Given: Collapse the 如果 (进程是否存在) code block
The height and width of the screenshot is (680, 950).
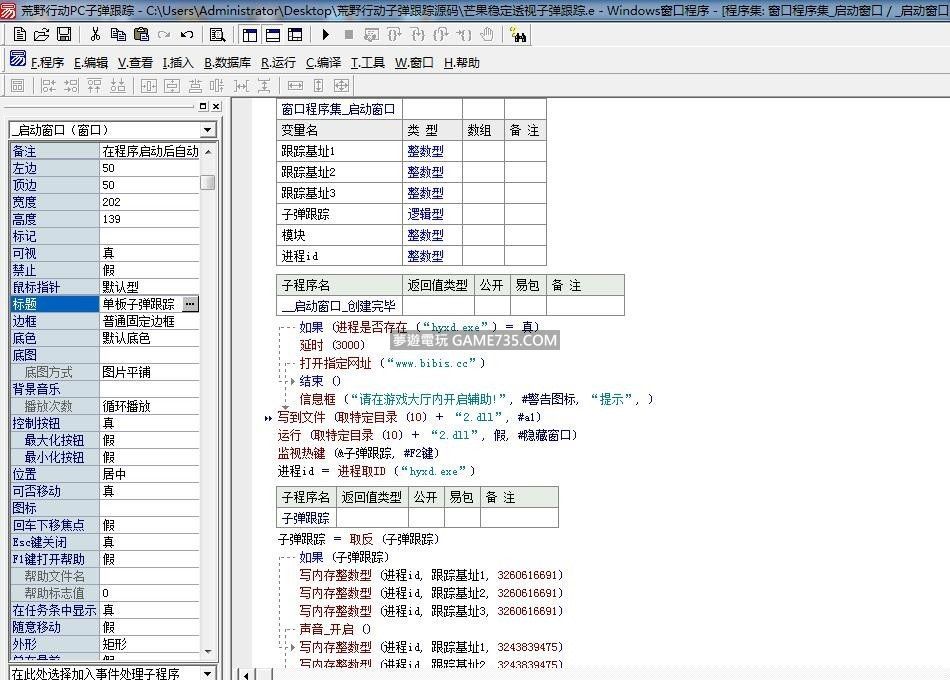Looking at the screenshot, I should (x=284, y=327).
